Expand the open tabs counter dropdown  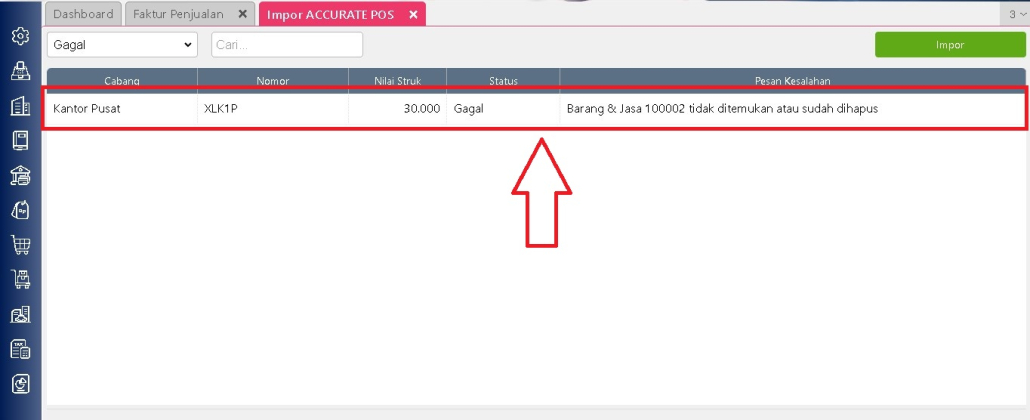[x=1016, y=15]
